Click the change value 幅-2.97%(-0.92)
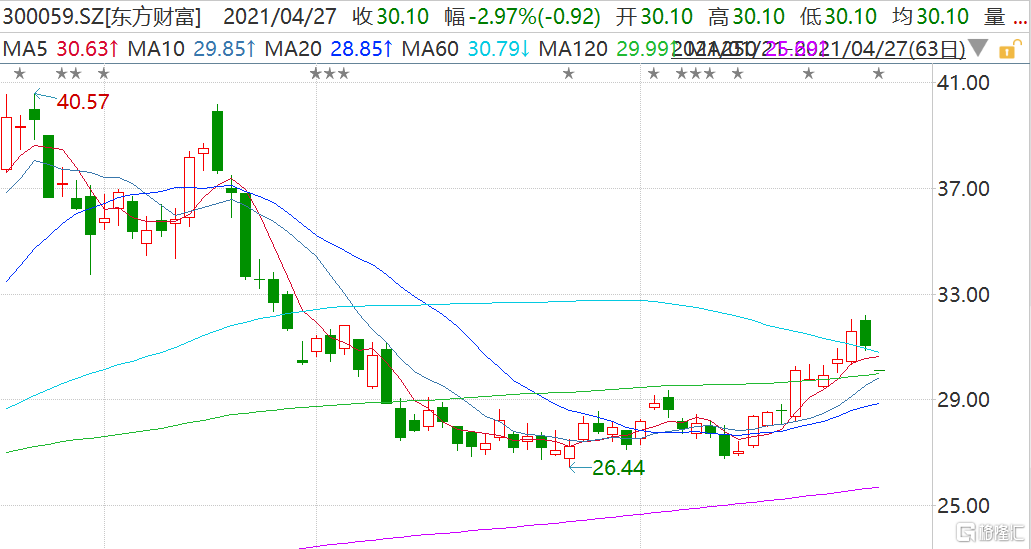 tap(522, 17)
